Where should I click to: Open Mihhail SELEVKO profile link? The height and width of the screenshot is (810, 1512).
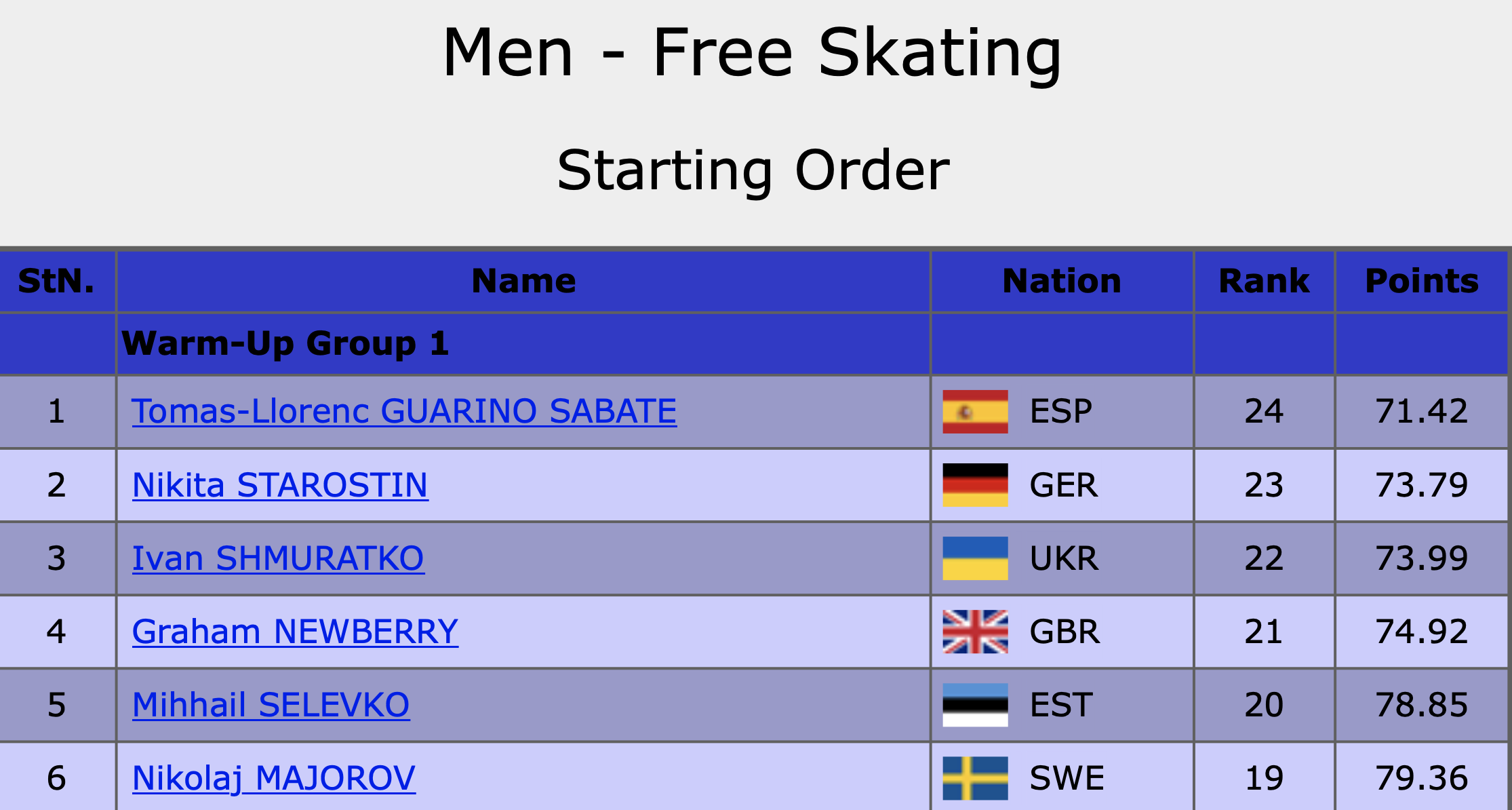tap(271, 705)
